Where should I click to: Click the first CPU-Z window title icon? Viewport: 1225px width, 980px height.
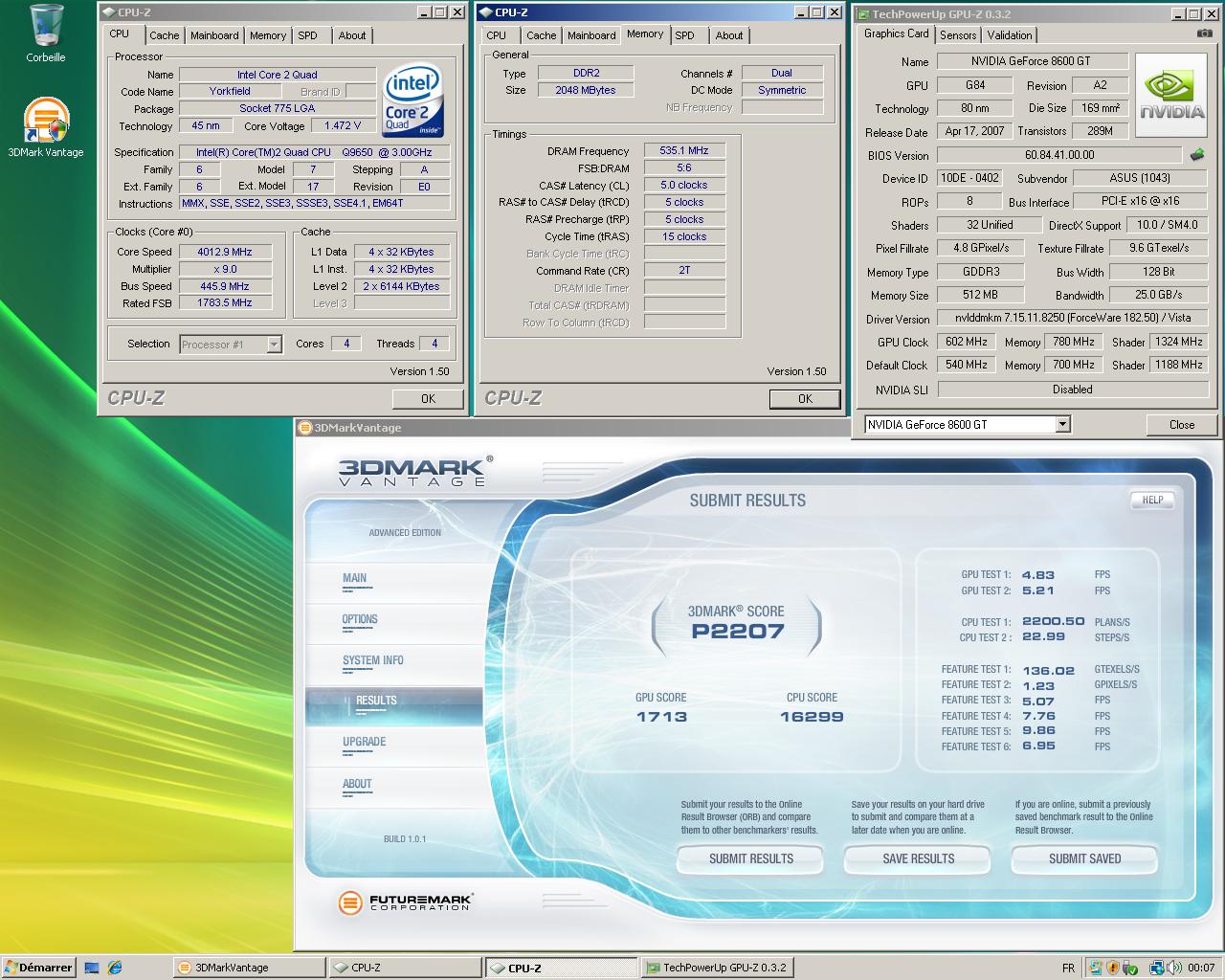108,12
